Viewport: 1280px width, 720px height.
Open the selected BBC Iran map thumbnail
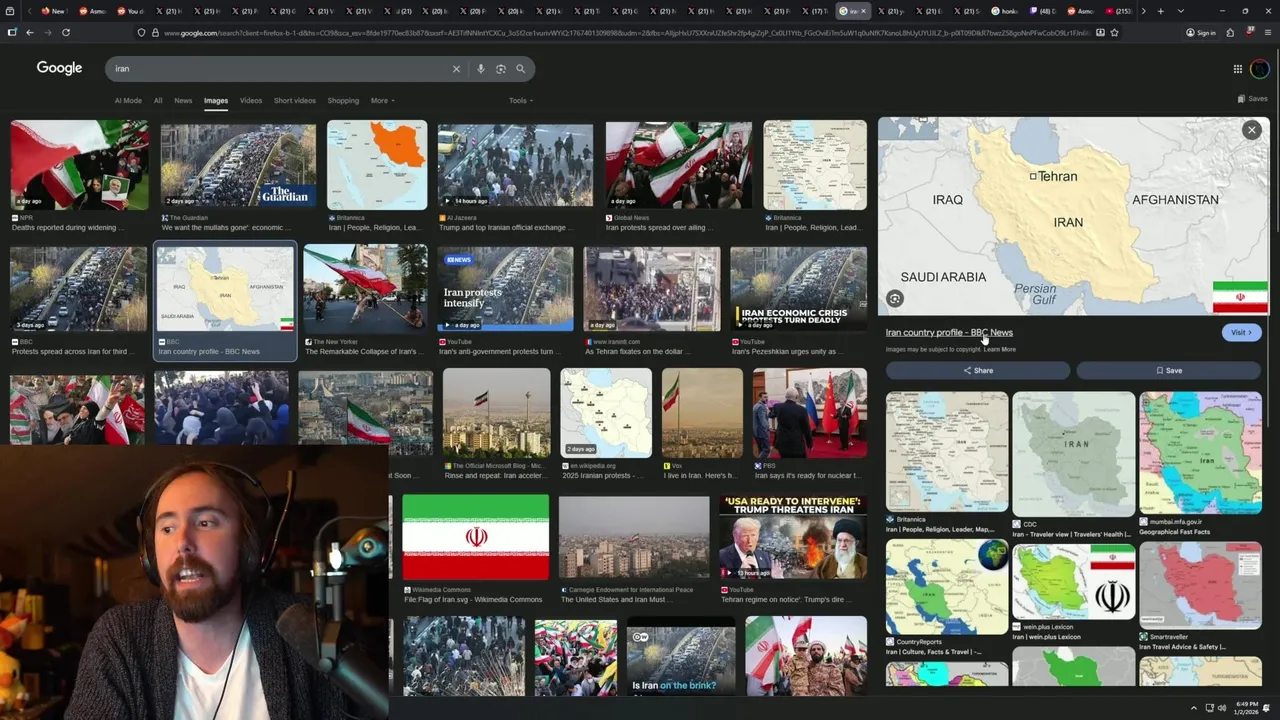point(225,289)
